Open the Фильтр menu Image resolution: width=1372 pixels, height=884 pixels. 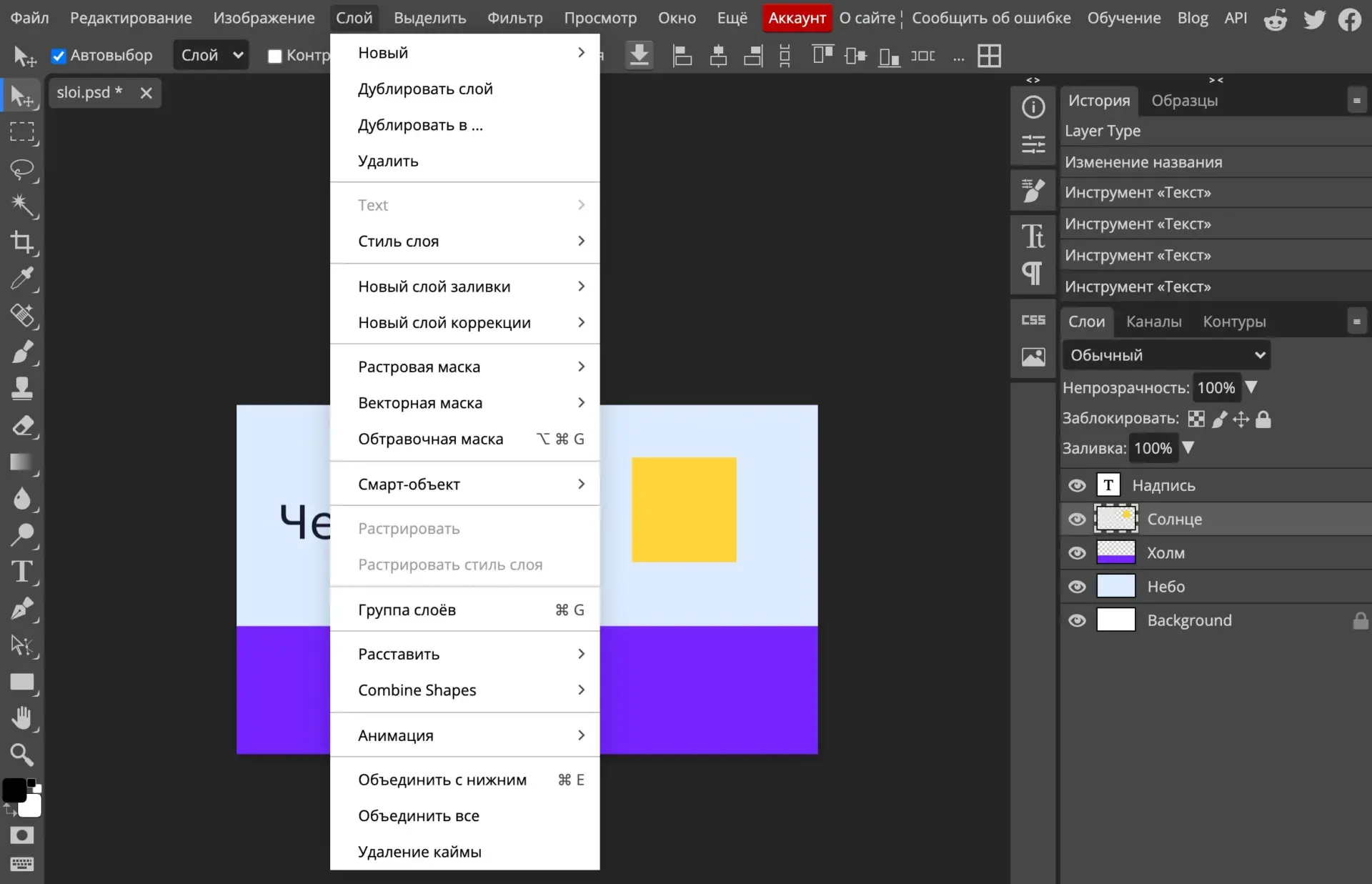pyautogui.click(x=514, y=18)
